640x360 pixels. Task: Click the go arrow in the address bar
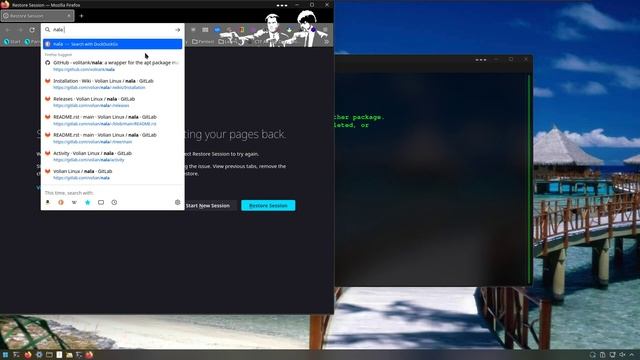(177, 30)
